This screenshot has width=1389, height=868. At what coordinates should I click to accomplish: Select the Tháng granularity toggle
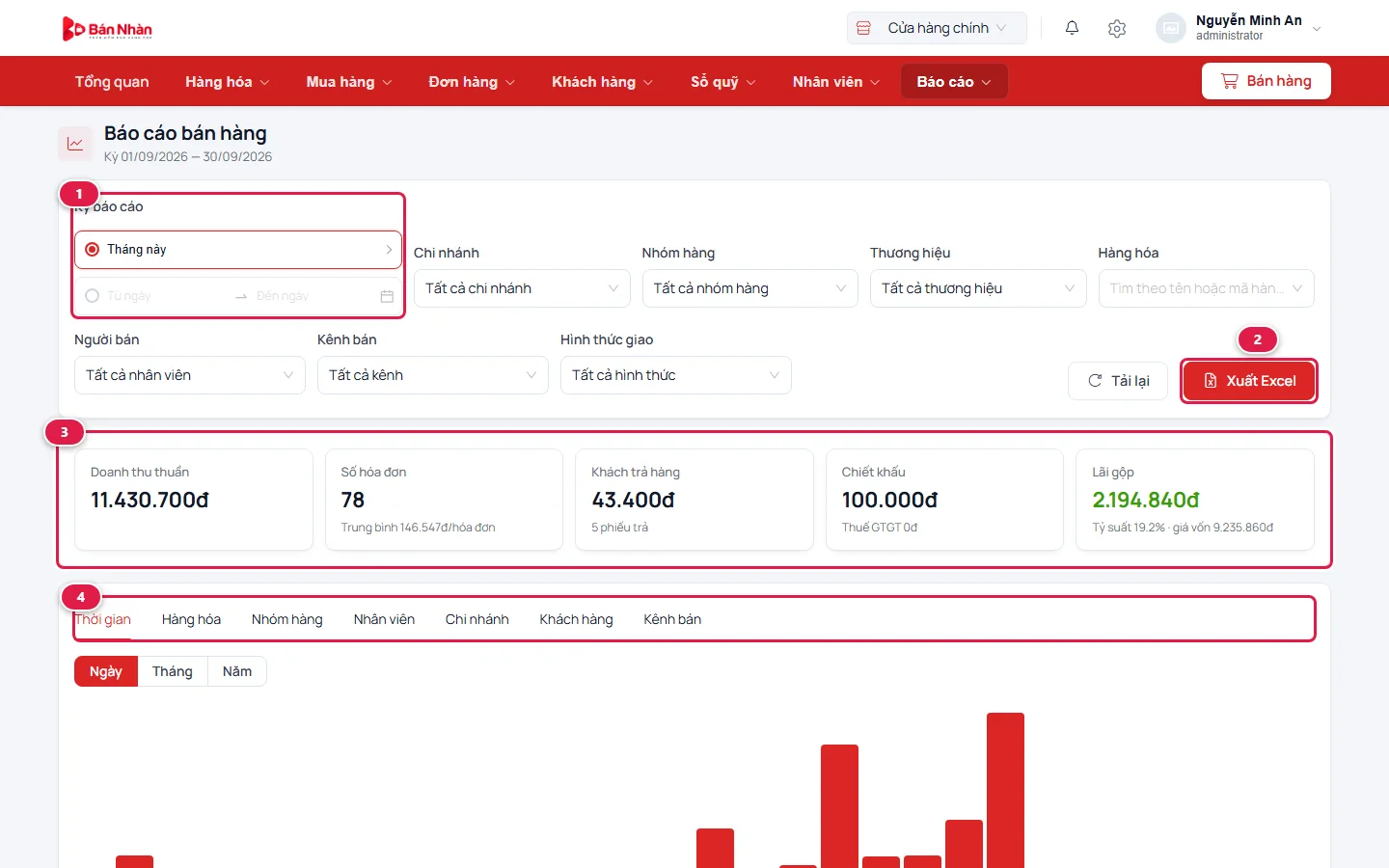(x=173, y=671)
